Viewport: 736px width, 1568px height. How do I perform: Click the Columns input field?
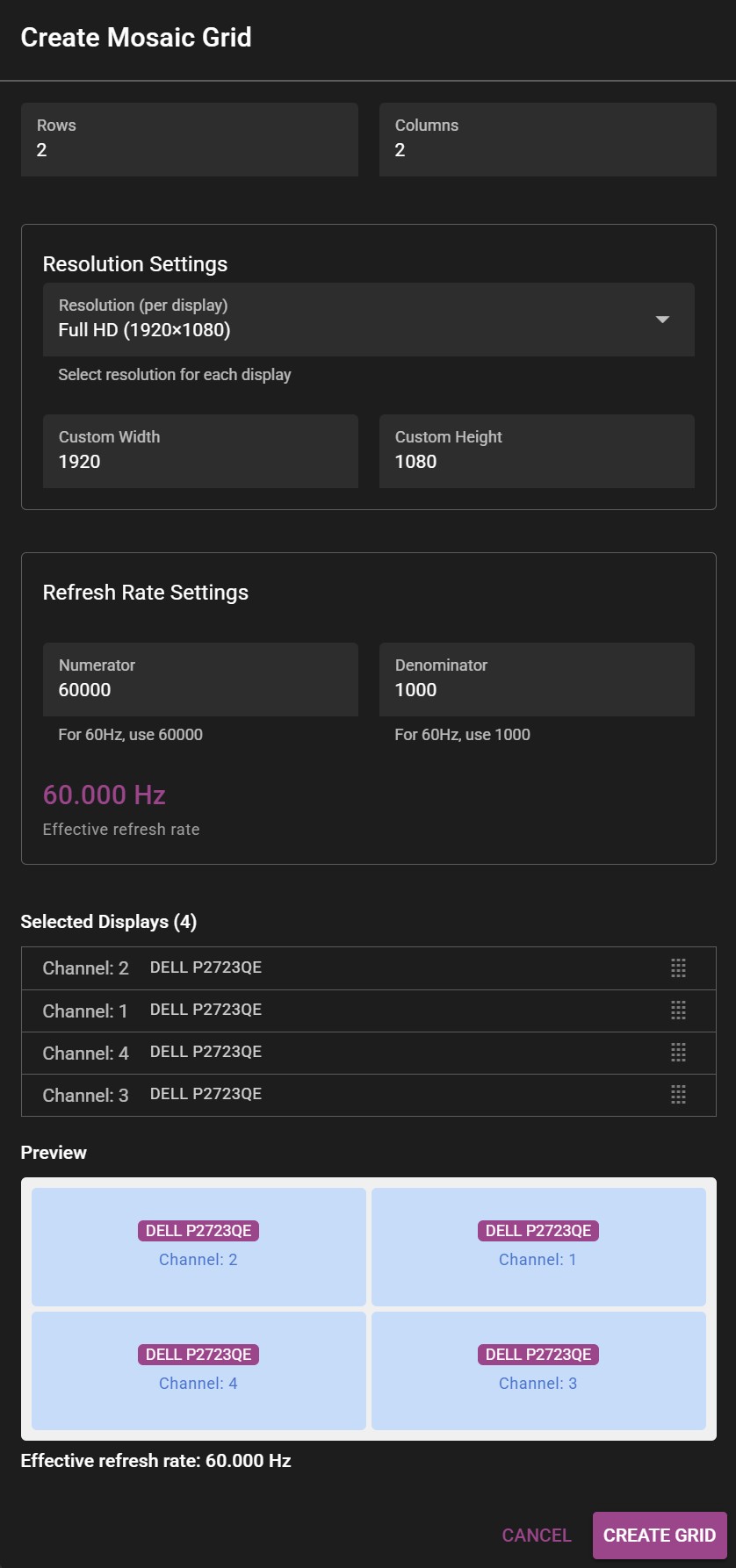pos(547,140)
